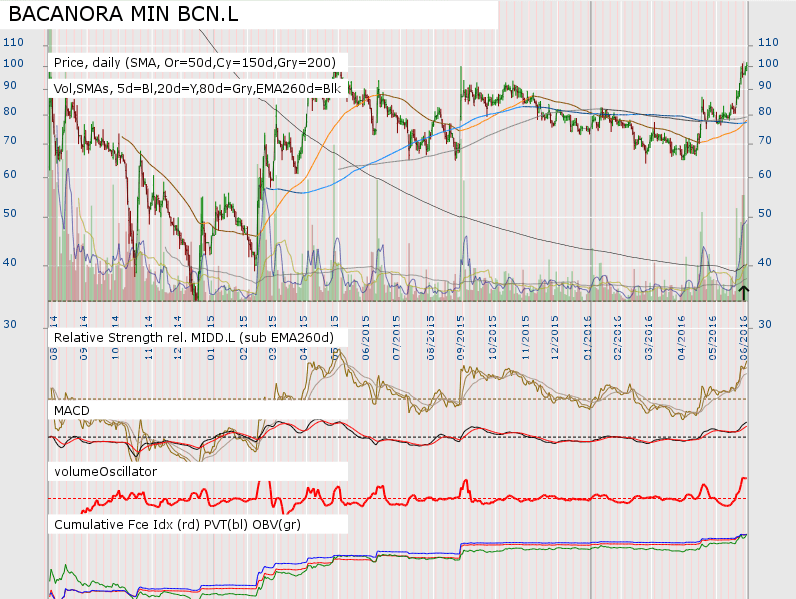
Task: Select the 04/2016 date label on the time axis
Action: (681, 321)
